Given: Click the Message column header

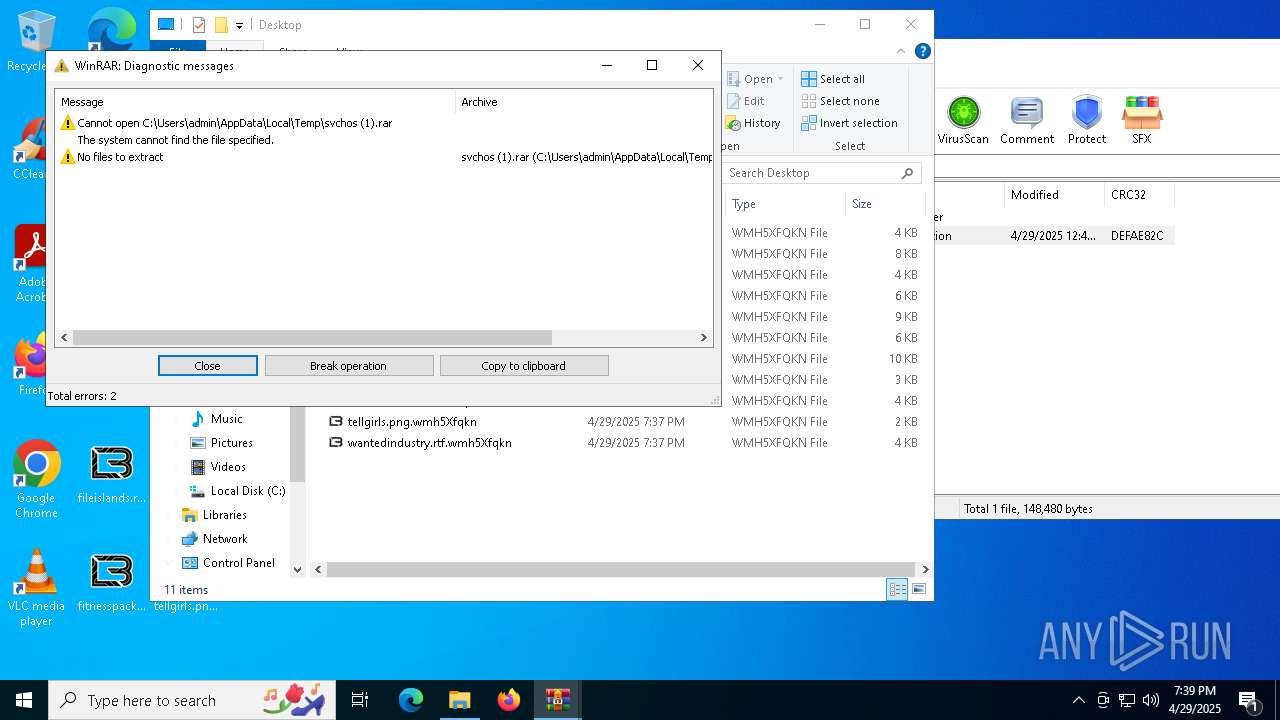Looking at the screenshot, I should 255,102.
